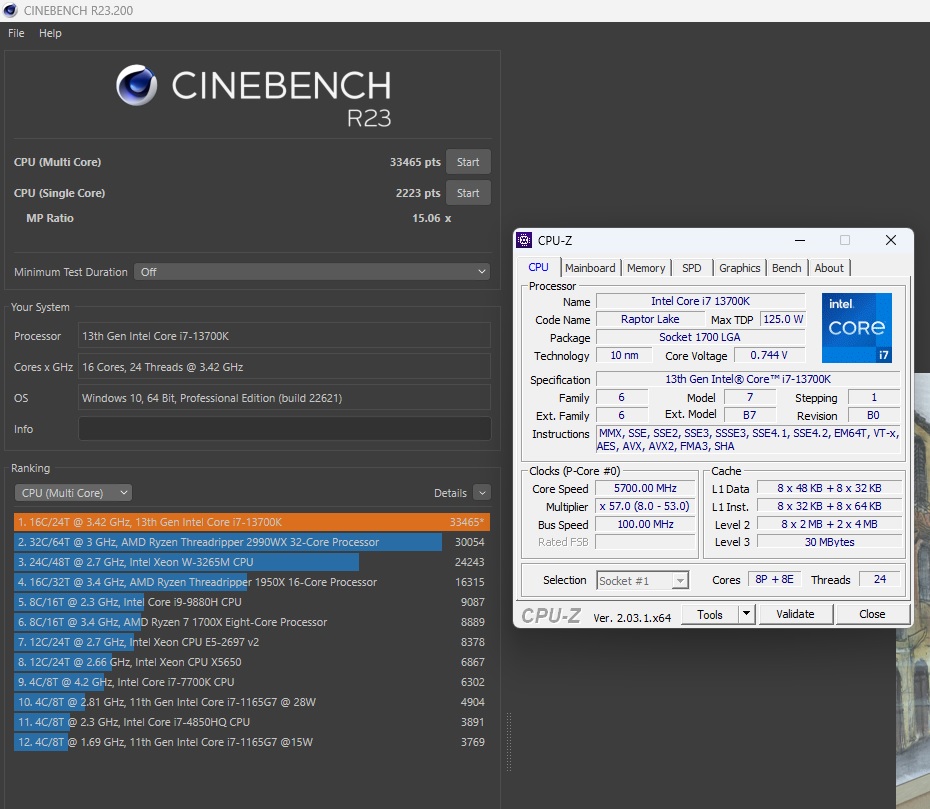
Task: Minimize the CPU-Z window
Action: pyautogui.click(x=800, y=240)
